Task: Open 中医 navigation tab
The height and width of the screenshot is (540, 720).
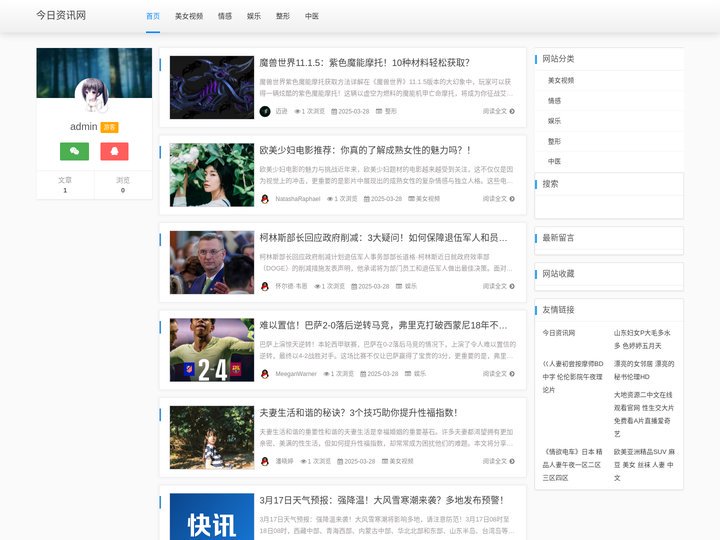Action: pyautogui.click(x=312, y=16)
